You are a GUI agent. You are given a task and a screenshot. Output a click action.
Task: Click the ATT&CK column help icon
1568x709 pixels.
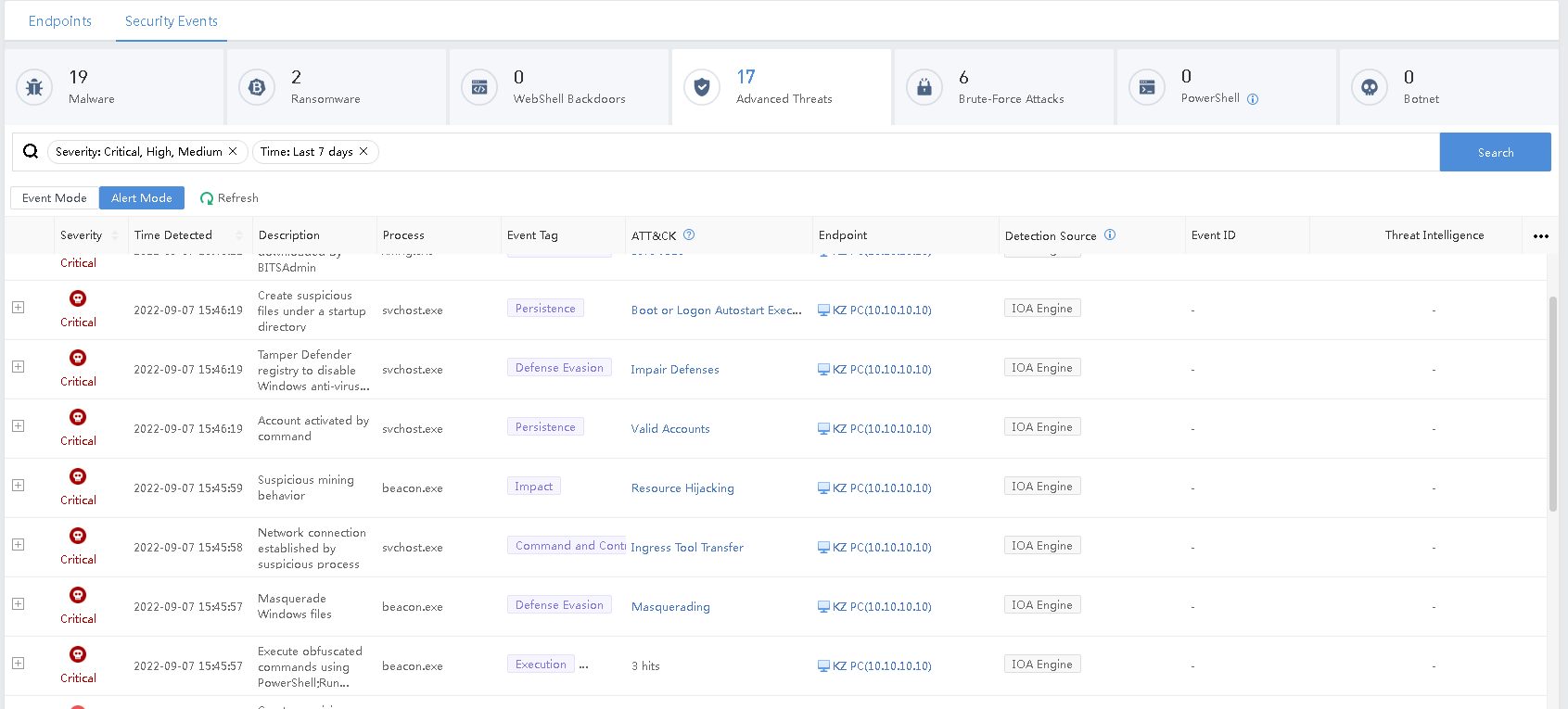[689, 235]
